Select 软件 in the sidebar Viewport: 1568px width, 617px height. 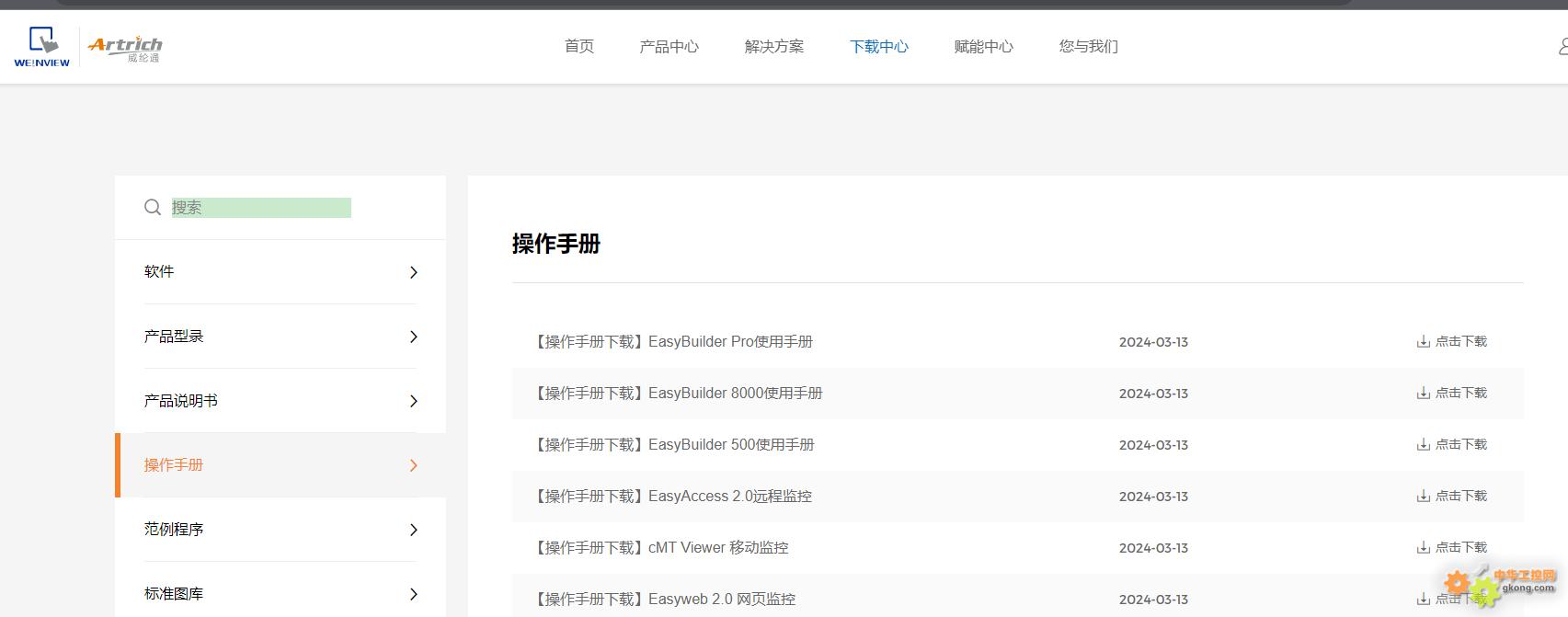coord(159,272)
